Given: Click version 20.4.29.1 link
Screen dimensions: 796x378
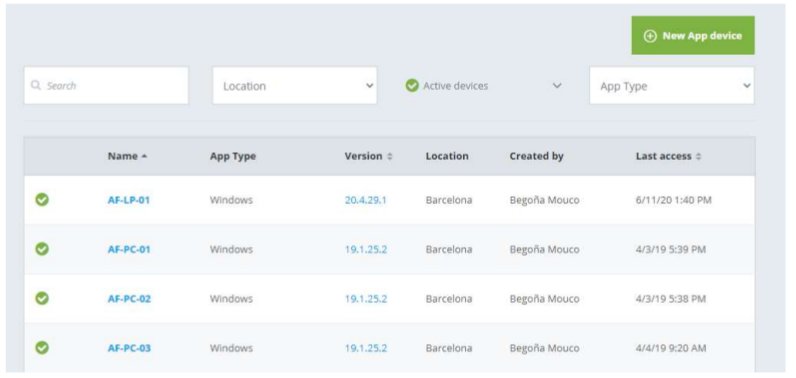Looking at the screenshot, I should [366, 200].
